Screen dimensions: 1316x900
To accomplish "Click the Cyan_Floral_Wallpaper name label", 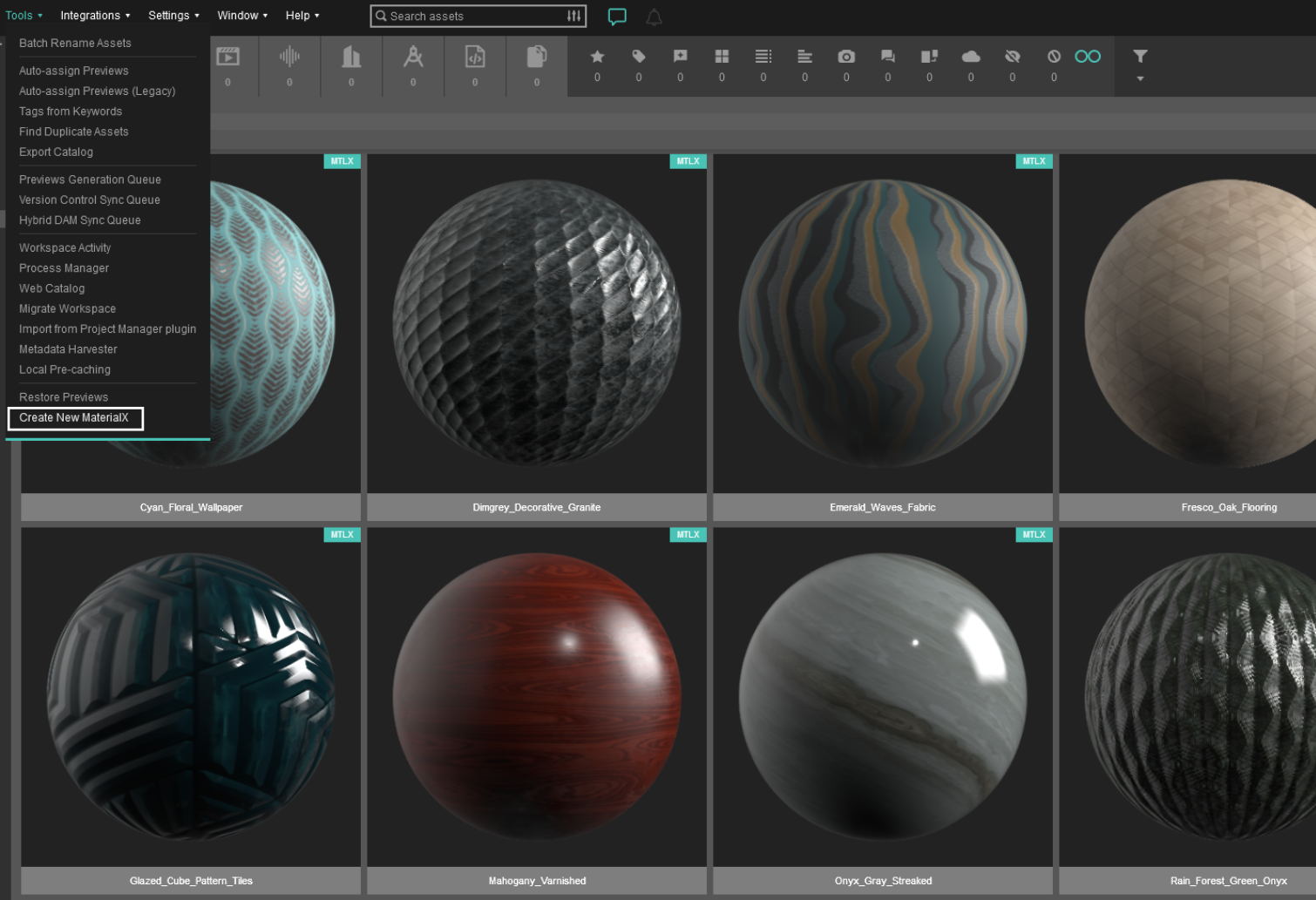I will tap(191, 507).
